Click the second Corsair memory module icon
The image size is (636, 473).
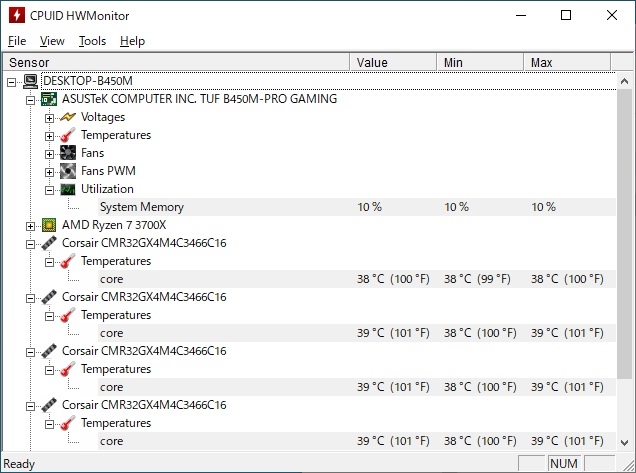tap(49, 297)
